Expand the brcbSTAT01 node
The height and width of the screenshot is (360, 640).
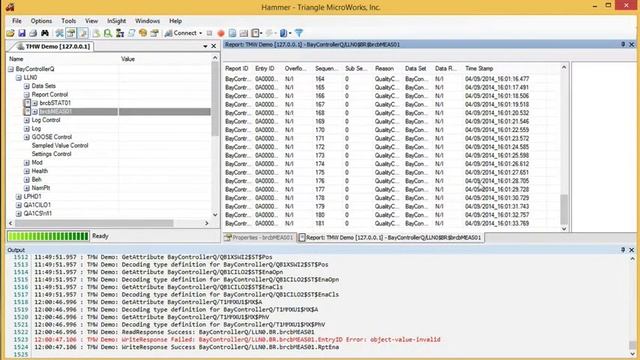click(x=35, y=103)
